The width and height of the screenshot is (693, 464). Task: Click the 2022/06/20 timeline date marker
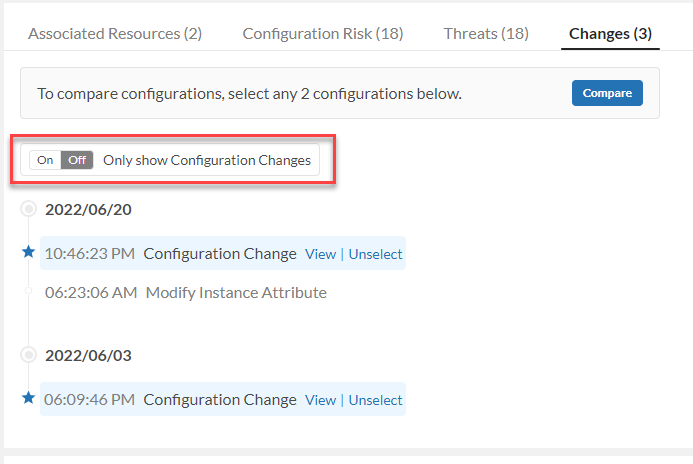coord(28,209)
